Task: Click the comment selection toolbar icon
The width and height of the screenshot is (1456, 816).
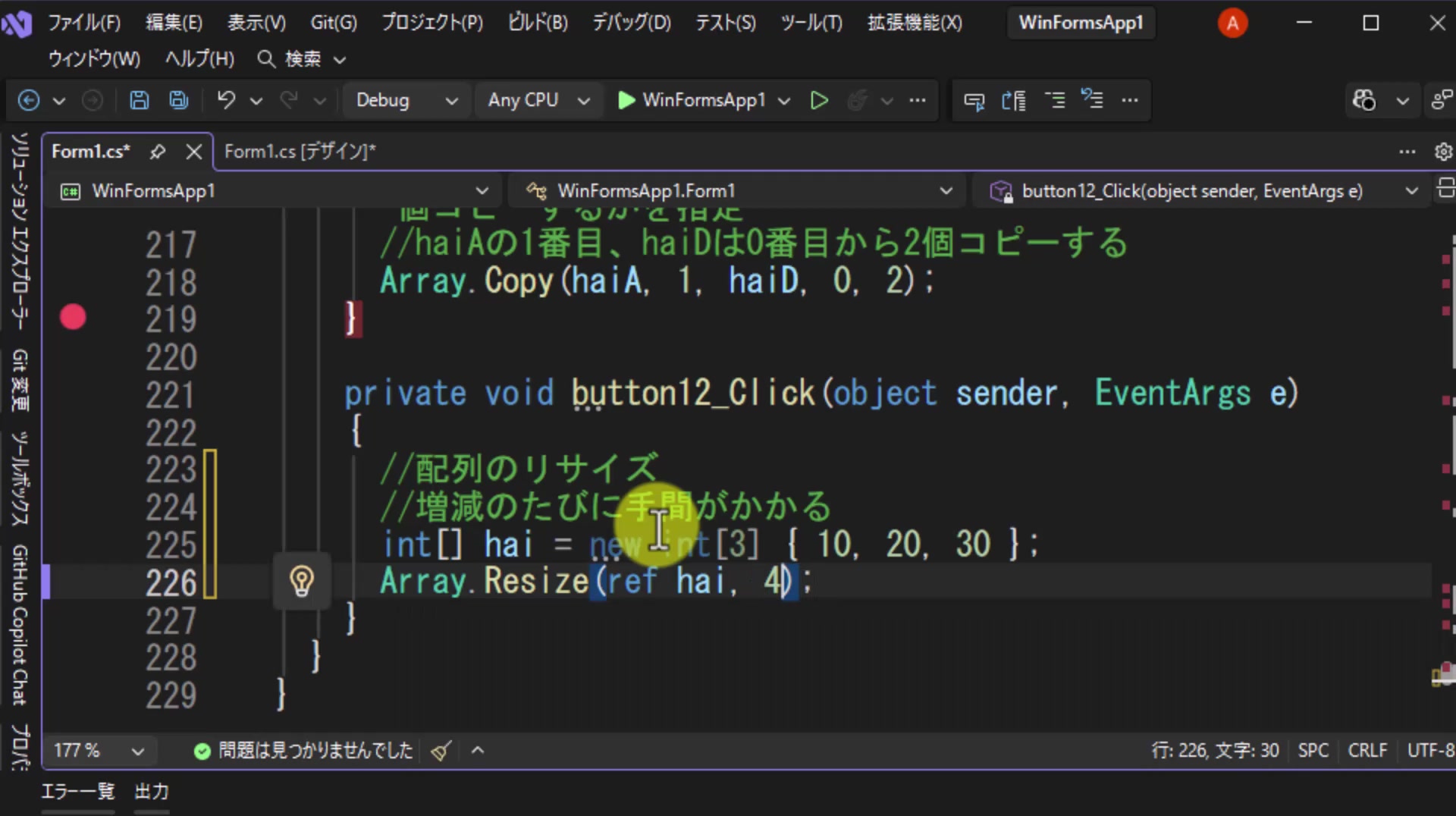Action: tap(974, 100)
